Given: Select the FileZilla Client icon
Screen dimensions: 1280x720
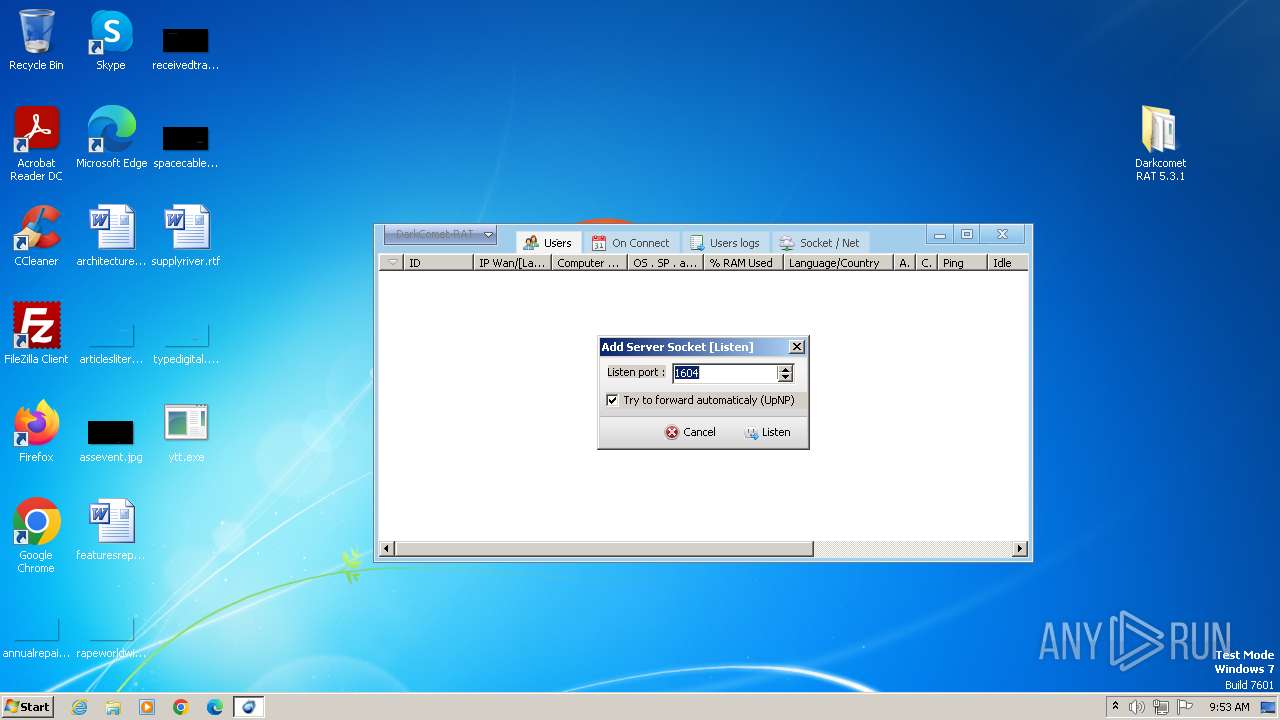Looking at the screenshot, I should [x=36, y=333].
